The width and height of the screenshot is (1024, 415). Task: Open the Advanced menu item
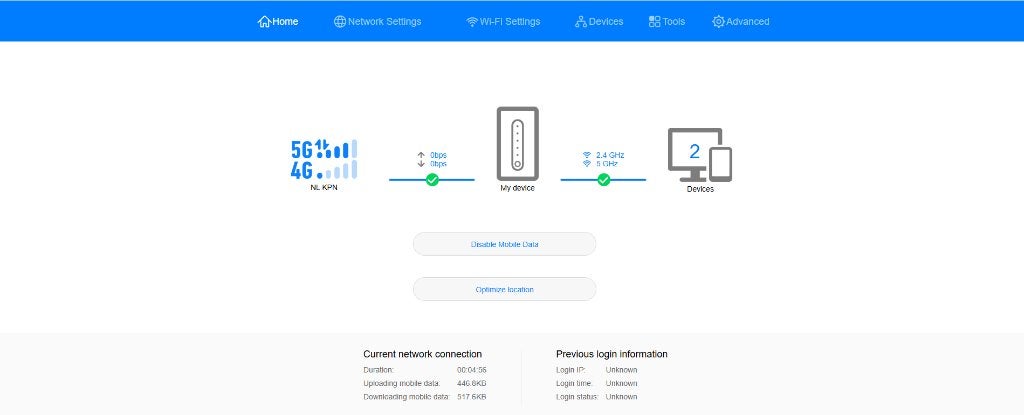[x=741, y=22]
